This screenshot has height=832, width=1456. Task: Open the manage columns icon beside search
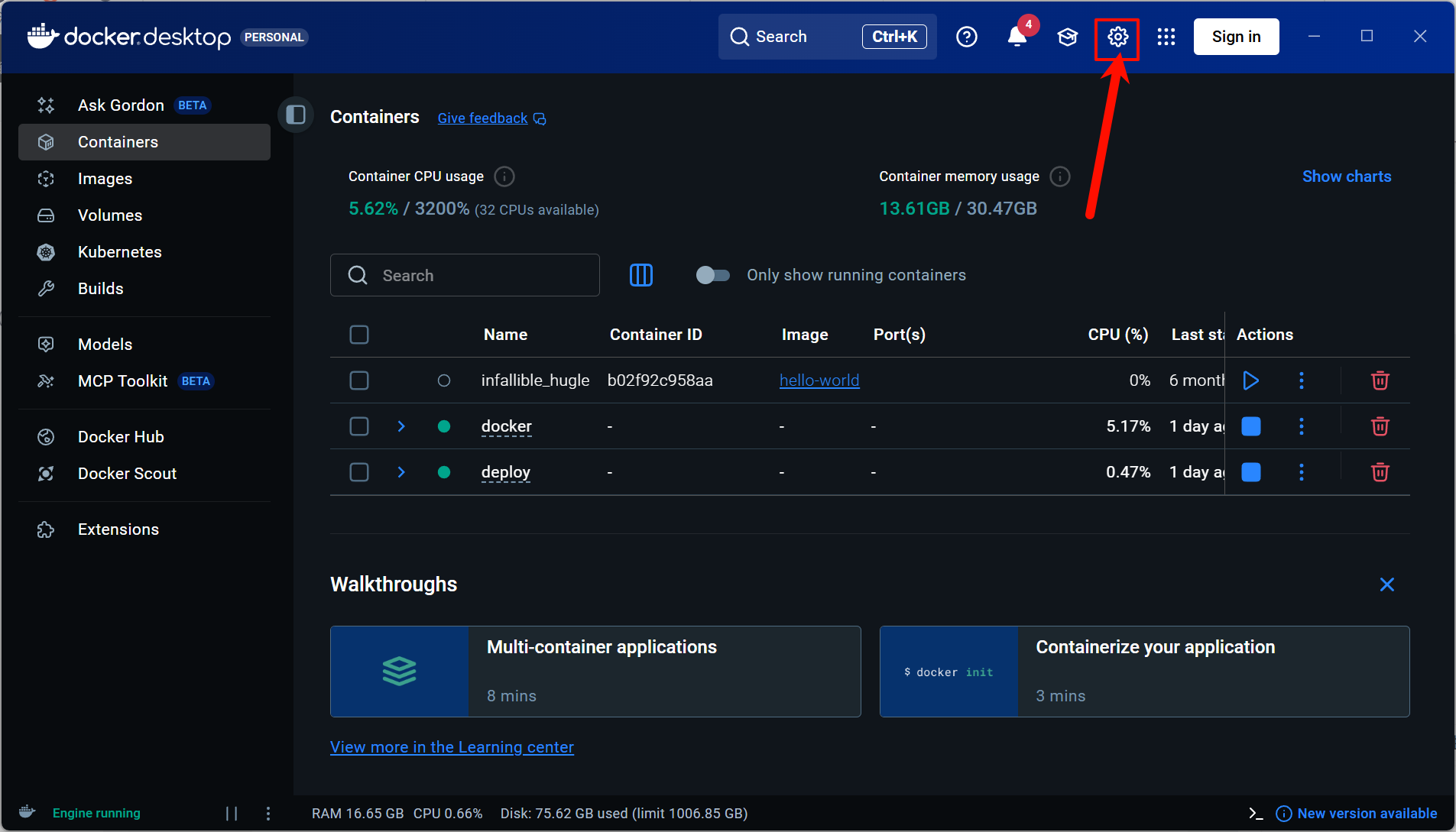[x=641, y=275]
